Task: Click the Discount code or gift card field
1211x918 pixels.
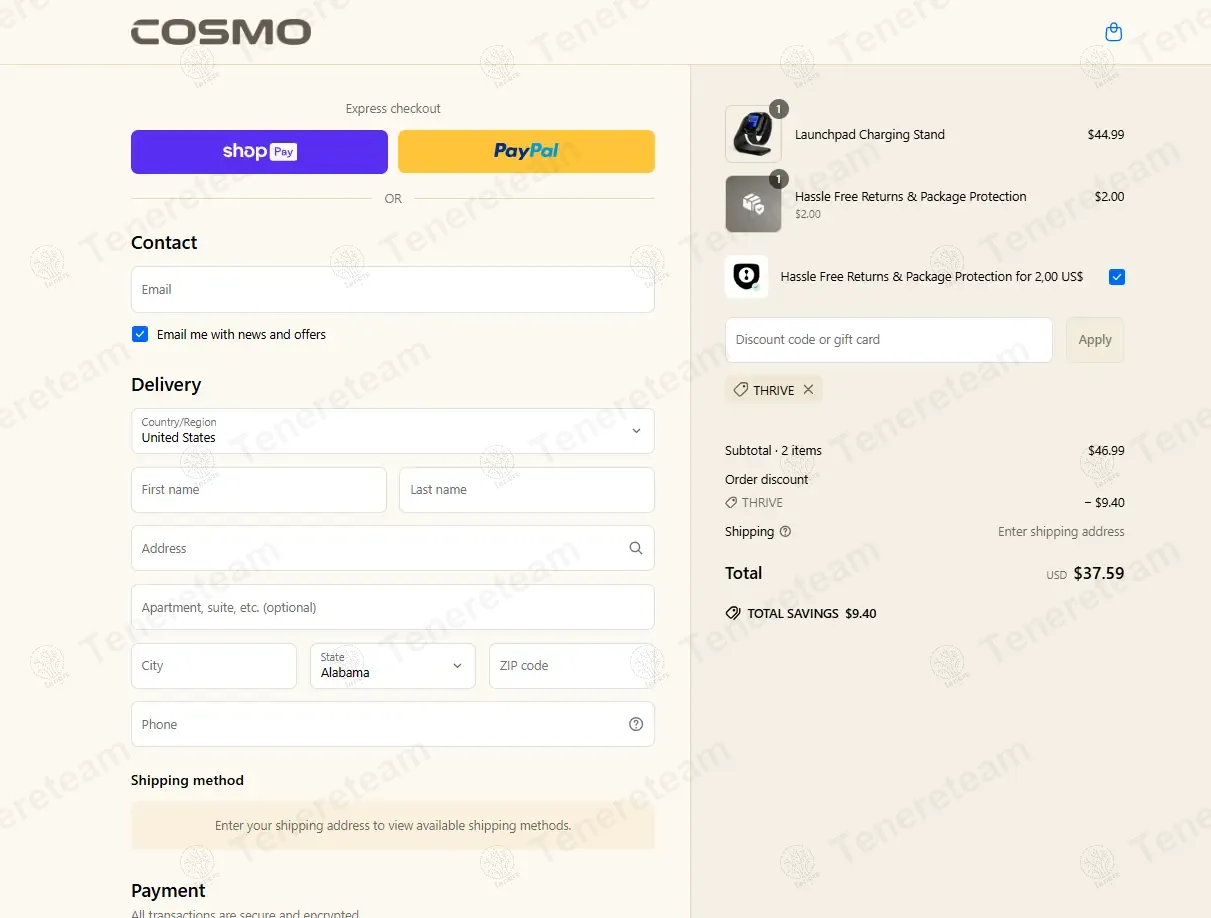Action: click(888, 340)
